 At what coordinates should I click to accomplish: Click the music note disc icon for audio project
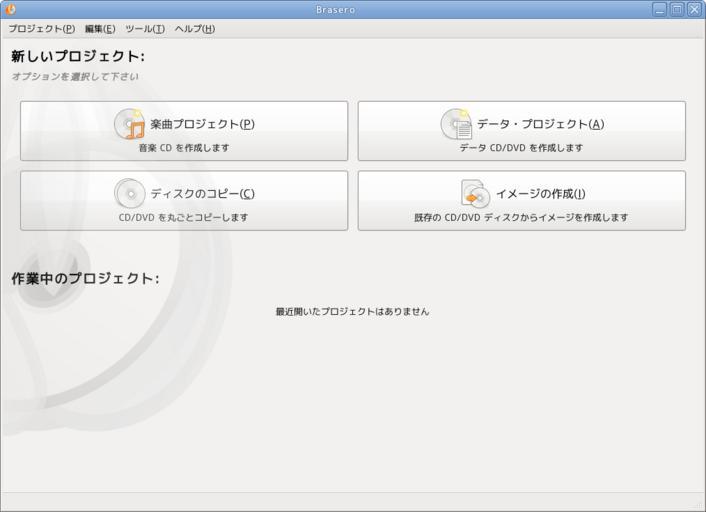(130, 124)
